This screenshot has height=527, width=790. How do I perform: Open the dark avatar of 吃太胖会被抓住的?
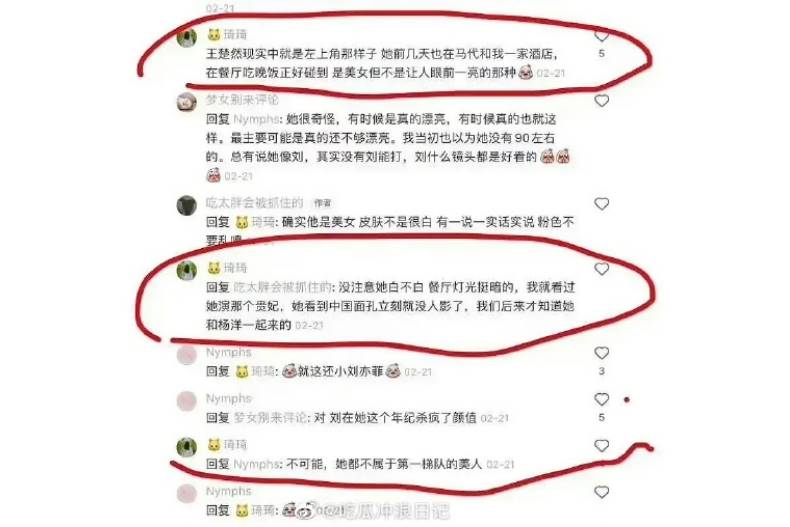tap(186, 205)
